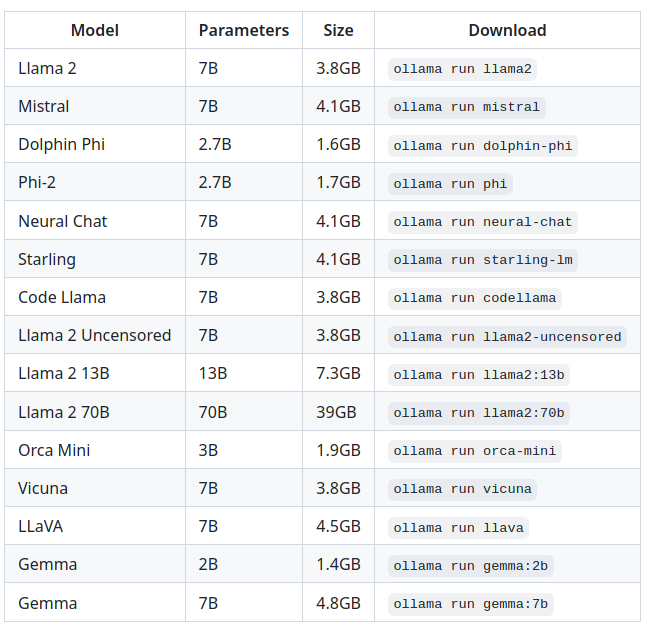Select the "ollama run starling-lm" command
Screen dimensions: 657x629
click(483, 260)
